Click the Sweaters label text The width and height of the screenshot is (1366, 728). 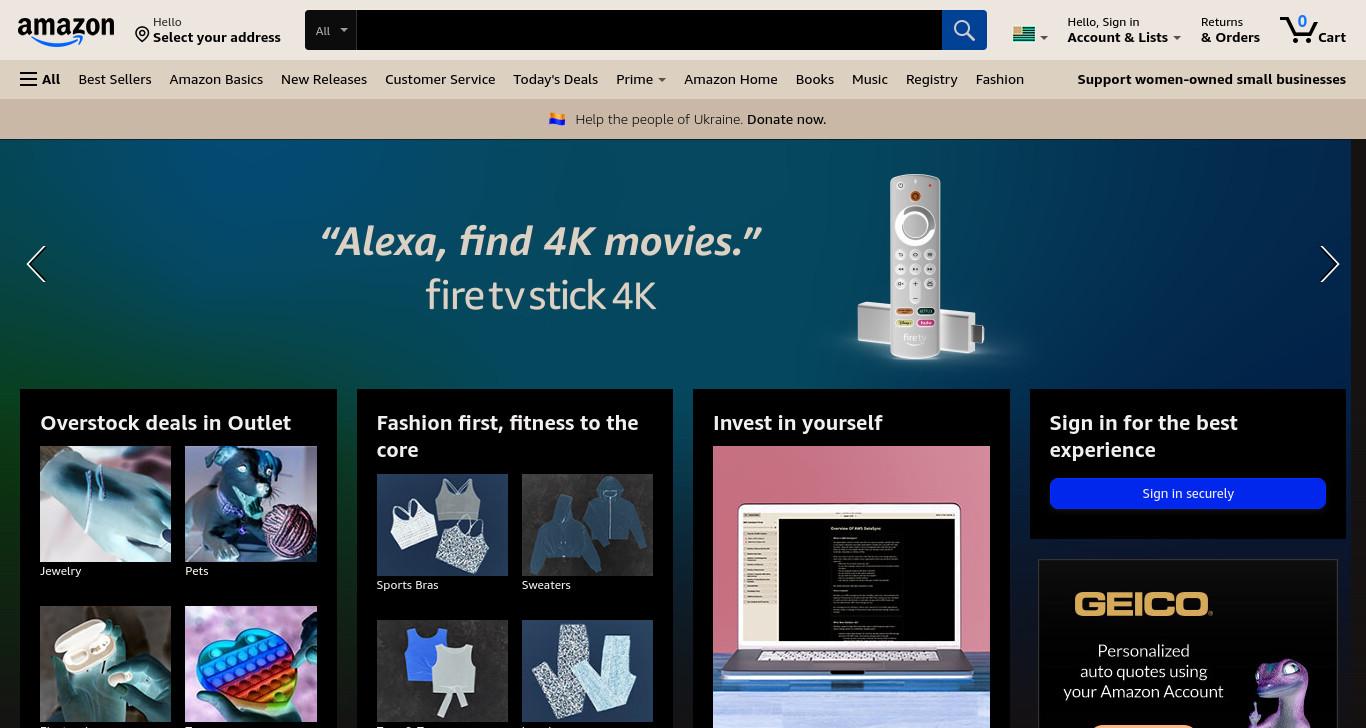(x=546, y=585)
